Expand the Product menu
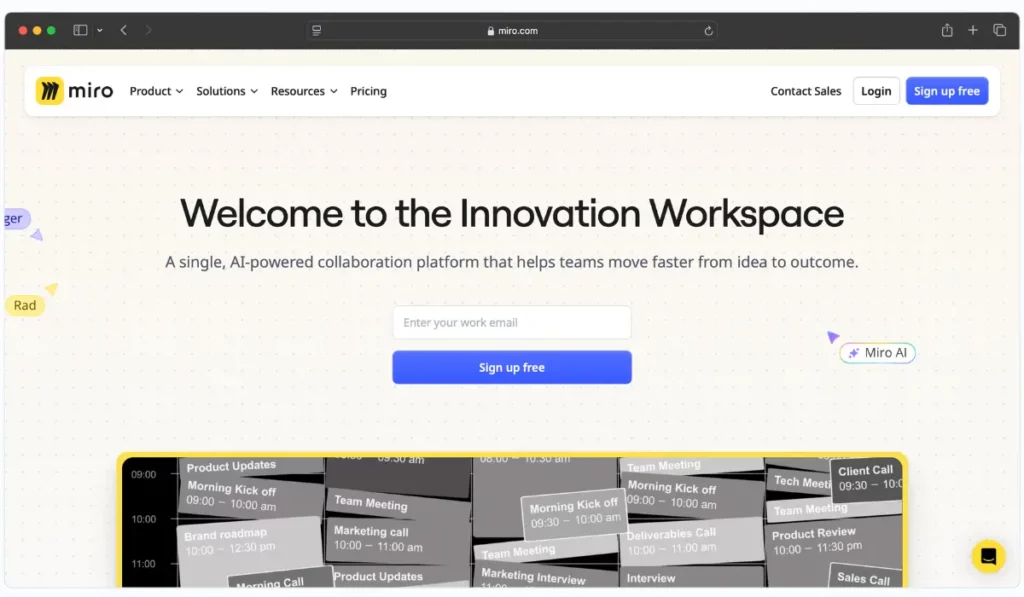Screen dimensions: 1024x597 (156, 91)
